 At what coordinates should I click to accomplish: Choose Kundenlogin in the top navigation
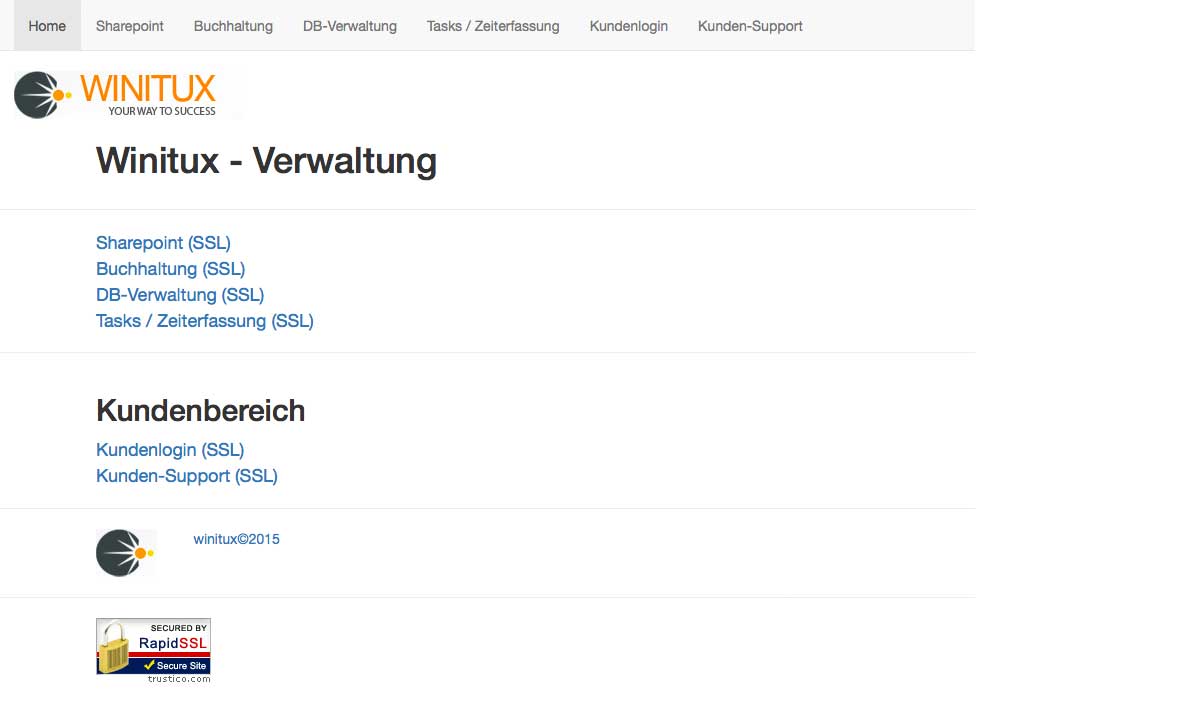tap(629, 26)
